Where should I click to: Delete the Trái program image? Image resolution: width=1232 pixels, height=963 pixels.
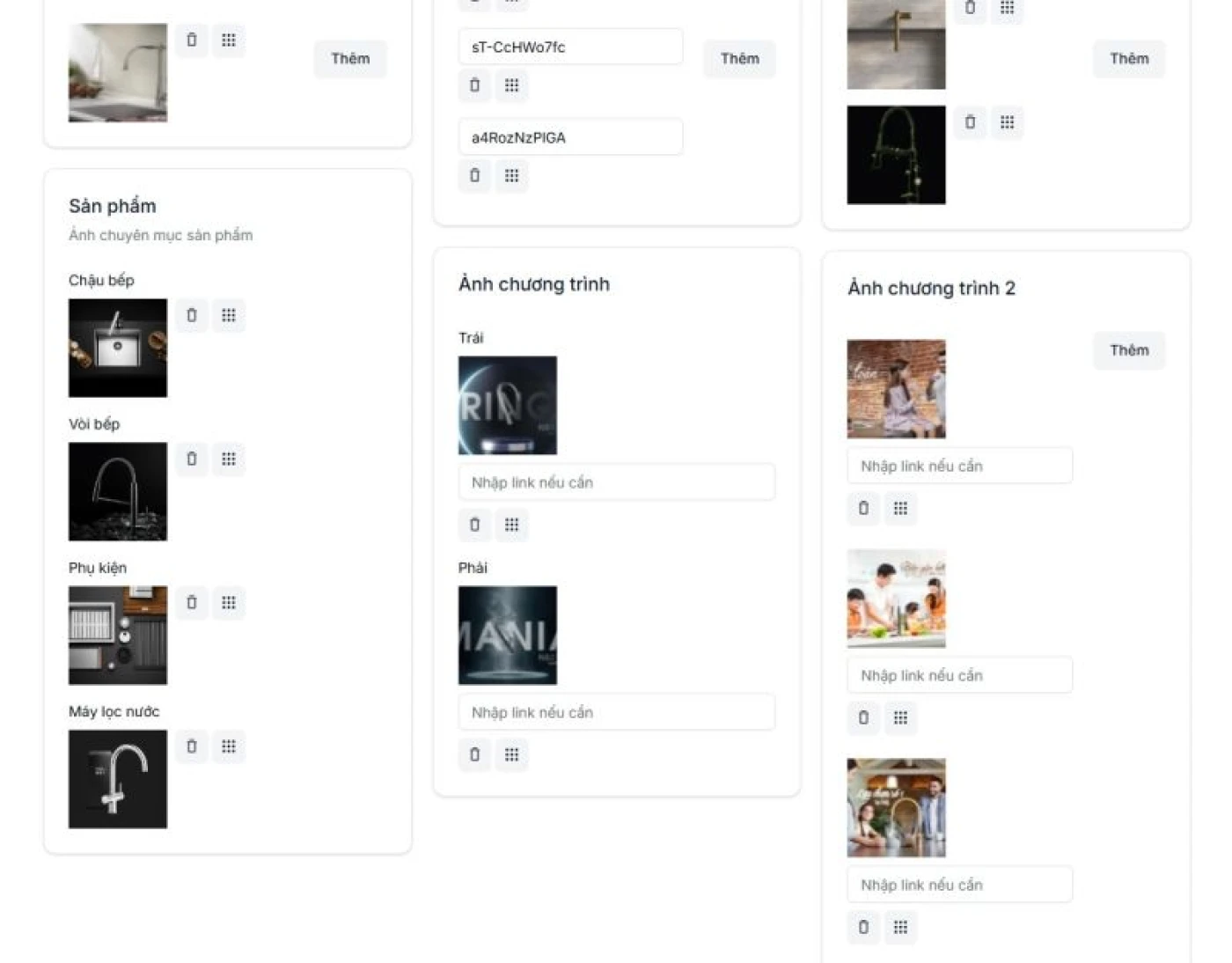click(x=475, y=525)
